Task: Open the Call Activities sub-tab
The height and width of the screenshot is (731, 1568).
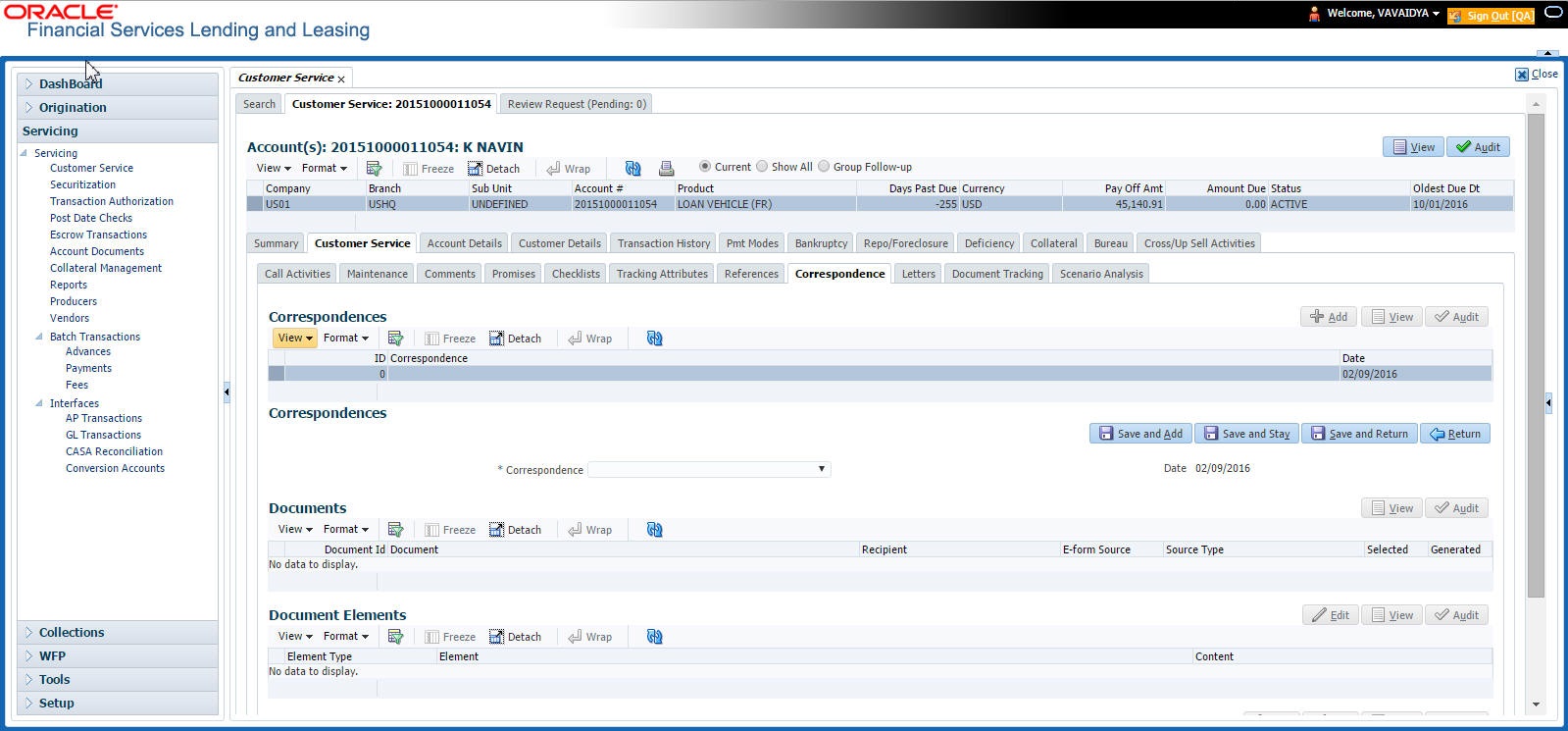Action: (297, 274)
